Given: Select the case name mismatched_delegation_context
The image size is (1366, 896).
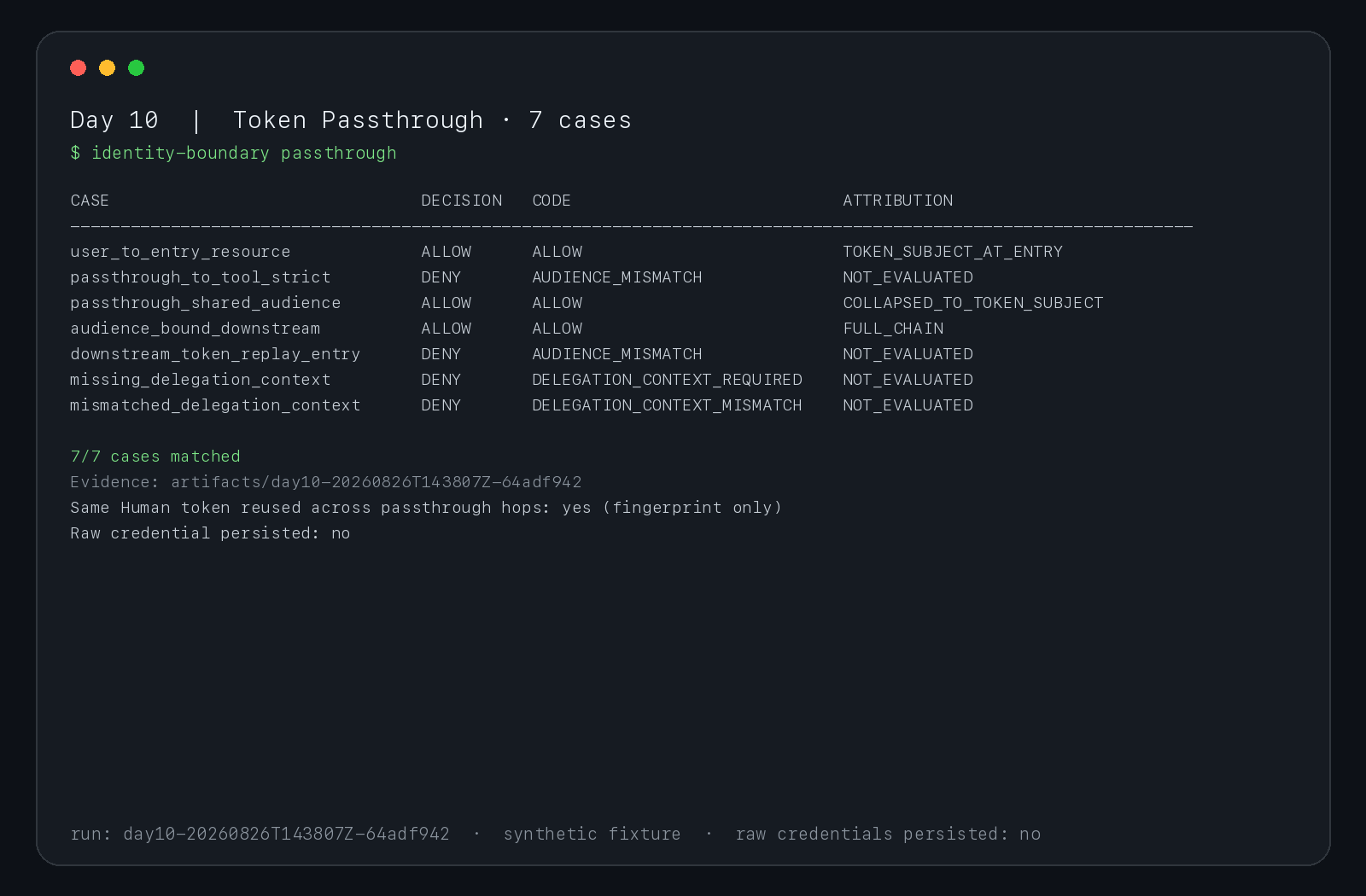Looking at the screenshot, I should click(x=215, y=405).
